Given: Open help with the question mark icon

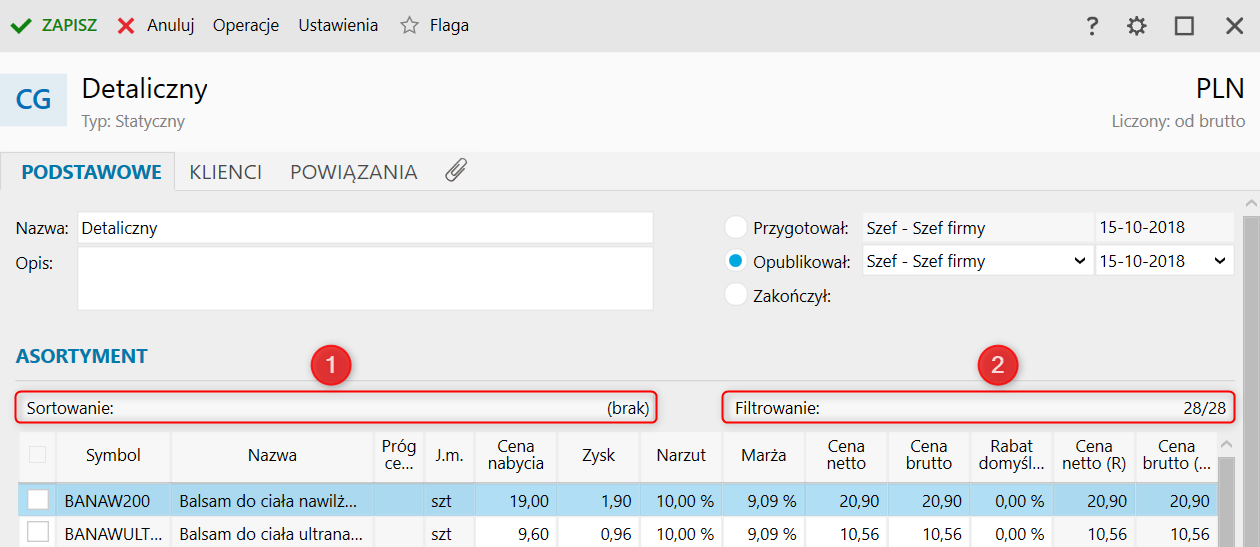Looking at the screenshot, I should pos(1092,26).
